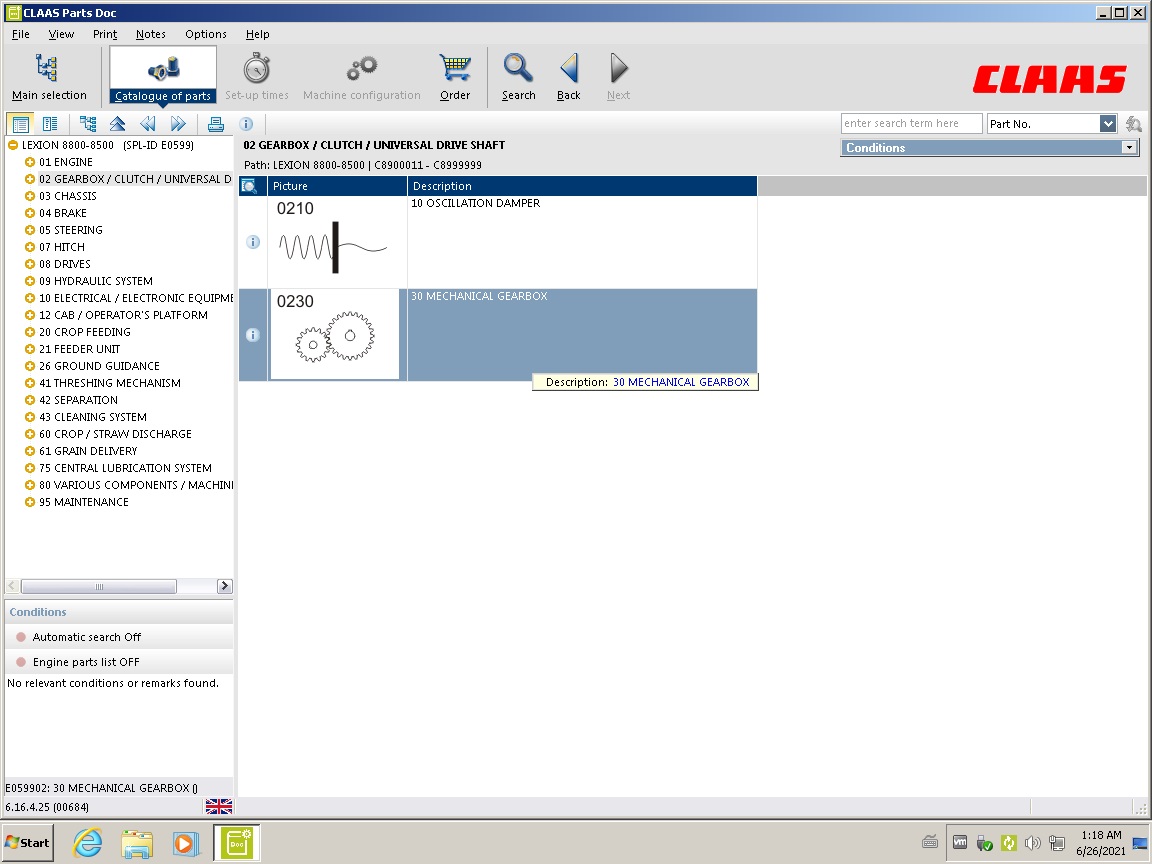
Task: Show info from the toolbar info icon
Action: click(246, 124)
